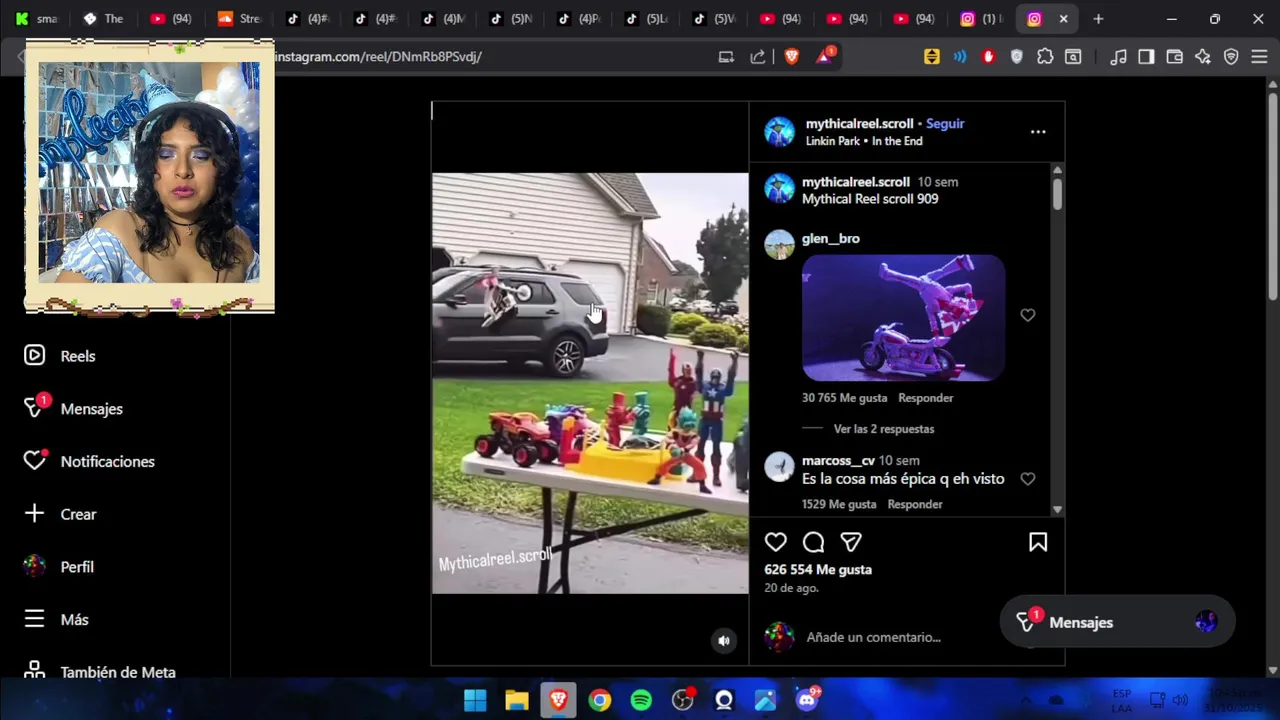Click the ESP LAA language indicator

(x=1122, y=700)
